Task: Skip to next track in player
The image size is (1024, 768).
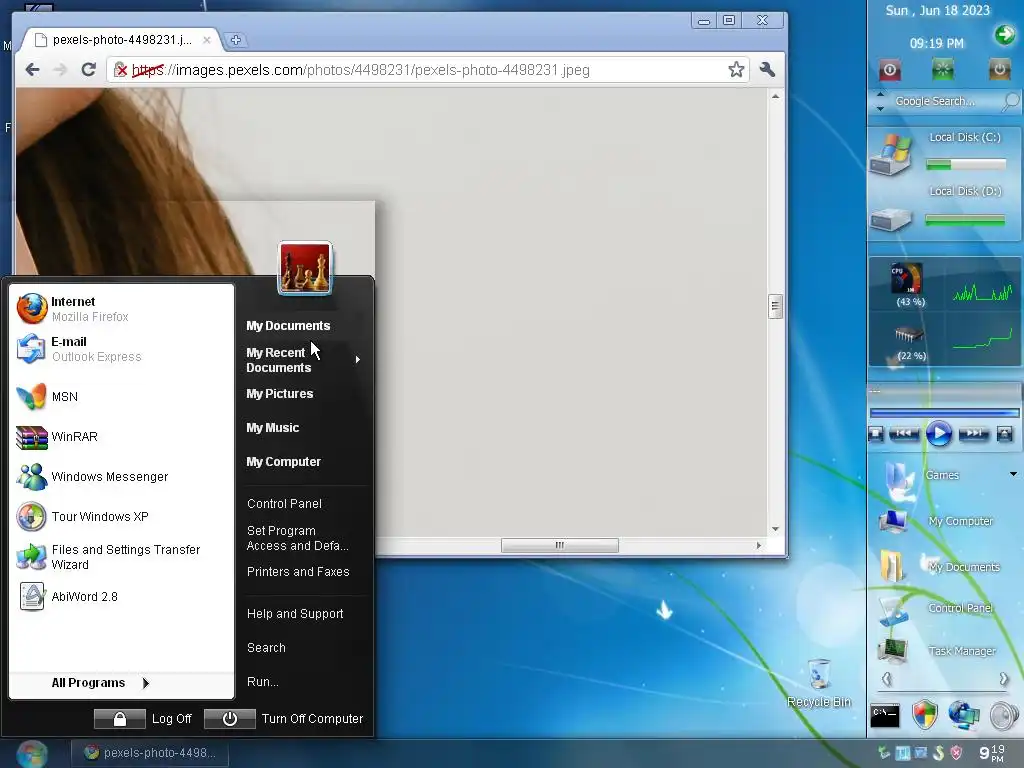Action: point(973,434)
